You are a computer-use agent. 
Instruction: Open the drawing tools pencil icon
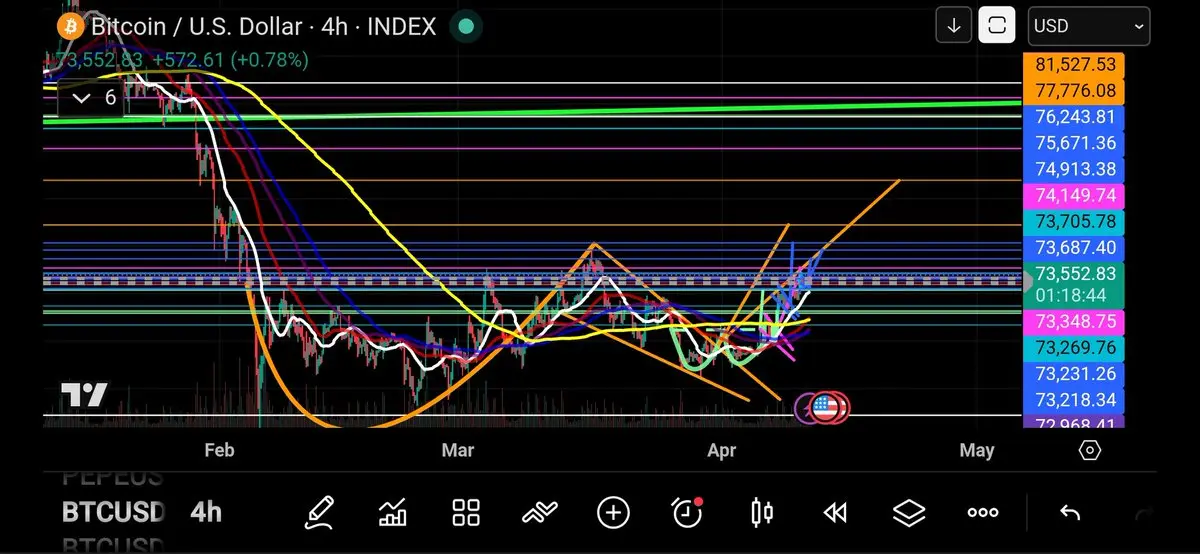coord(320,513)
